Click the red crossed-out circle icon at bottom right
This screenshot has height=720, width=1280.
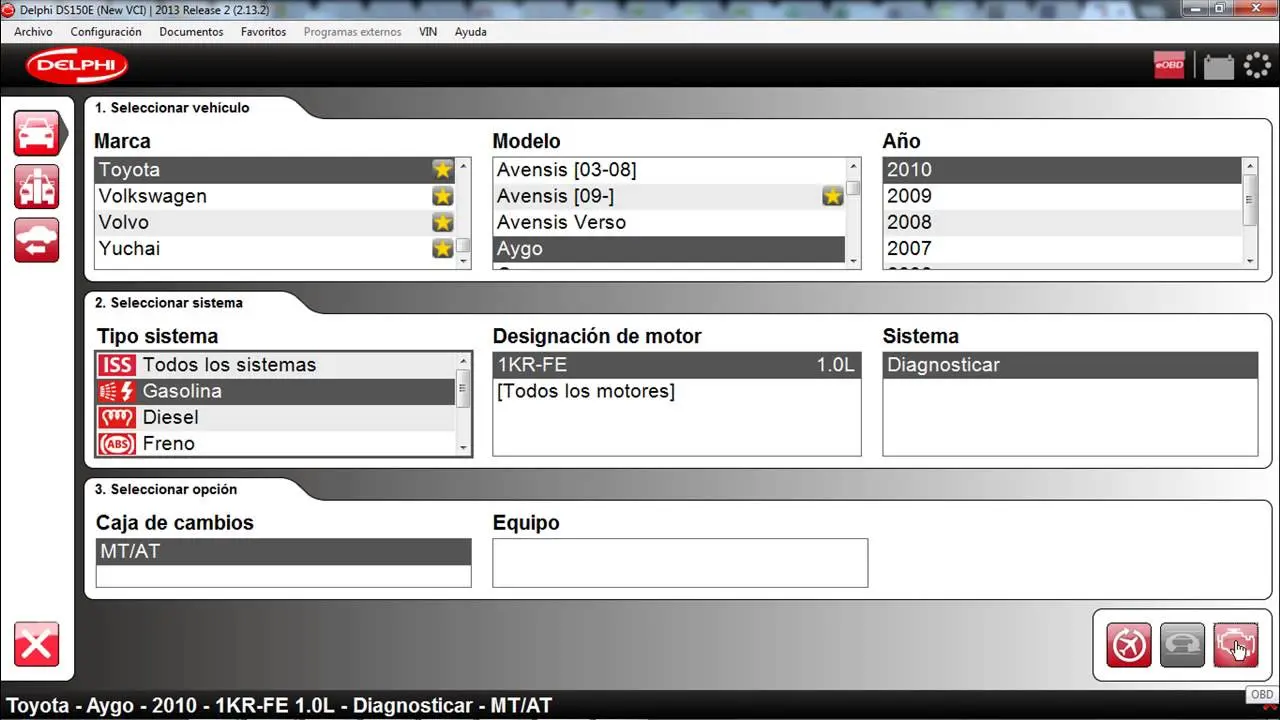click(x=1128, y=645)
